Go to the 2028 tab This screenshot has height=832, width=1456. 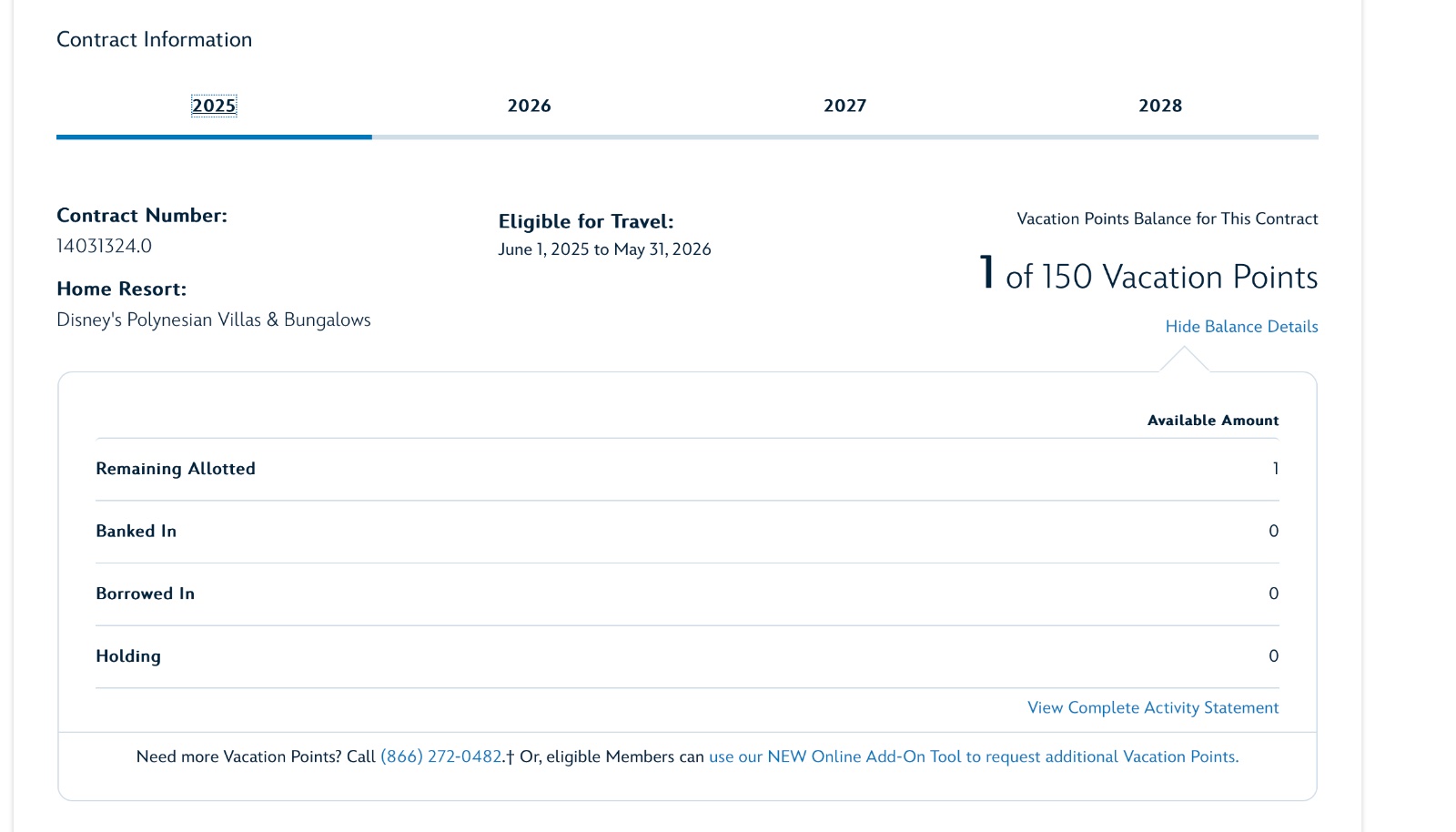(1160, 106)
